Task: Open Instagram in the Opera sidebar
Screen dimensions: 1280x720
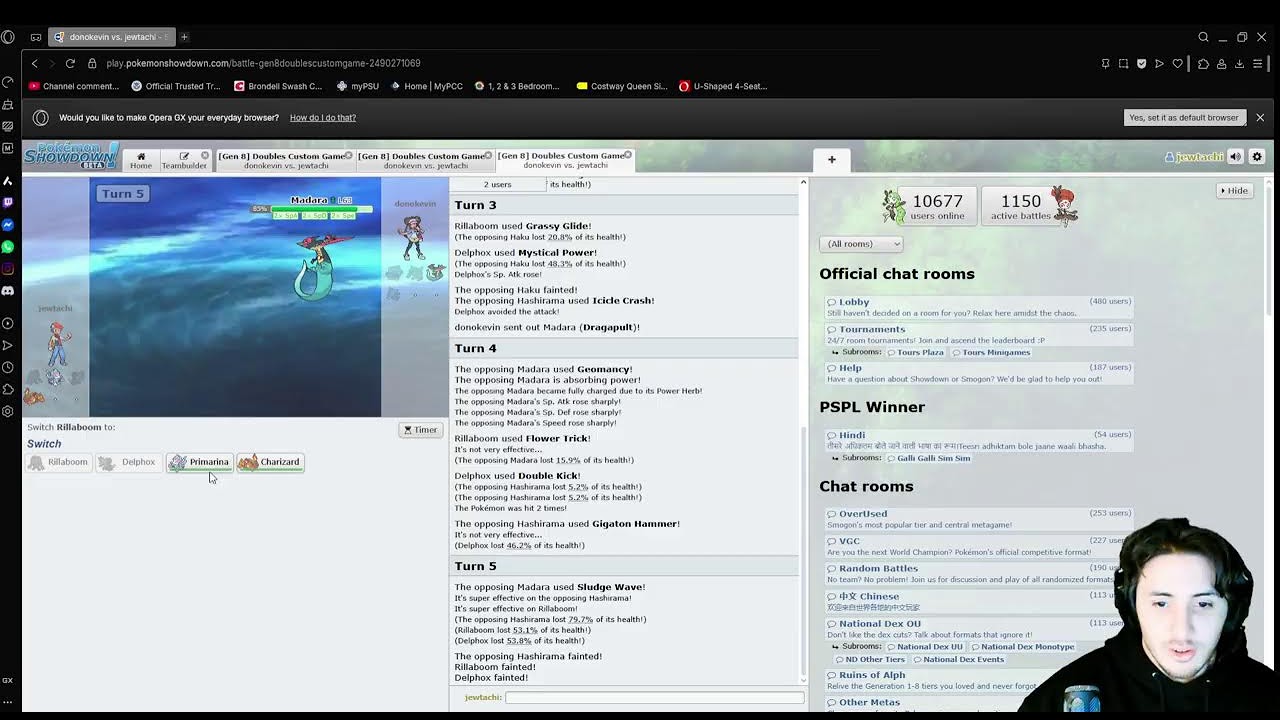Action: tap(8, 269)
